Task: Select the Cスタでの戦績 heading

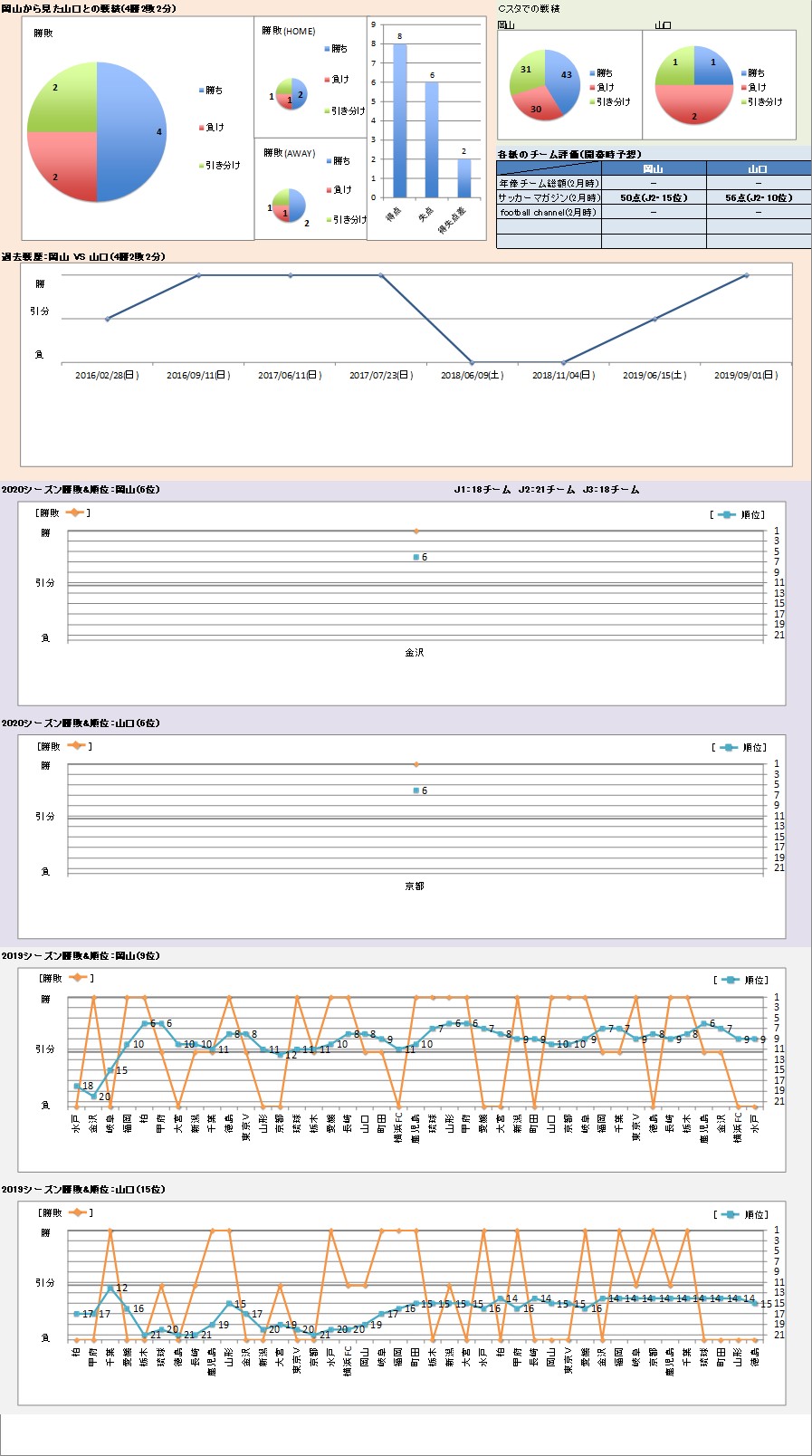Action: coord(530,8)
